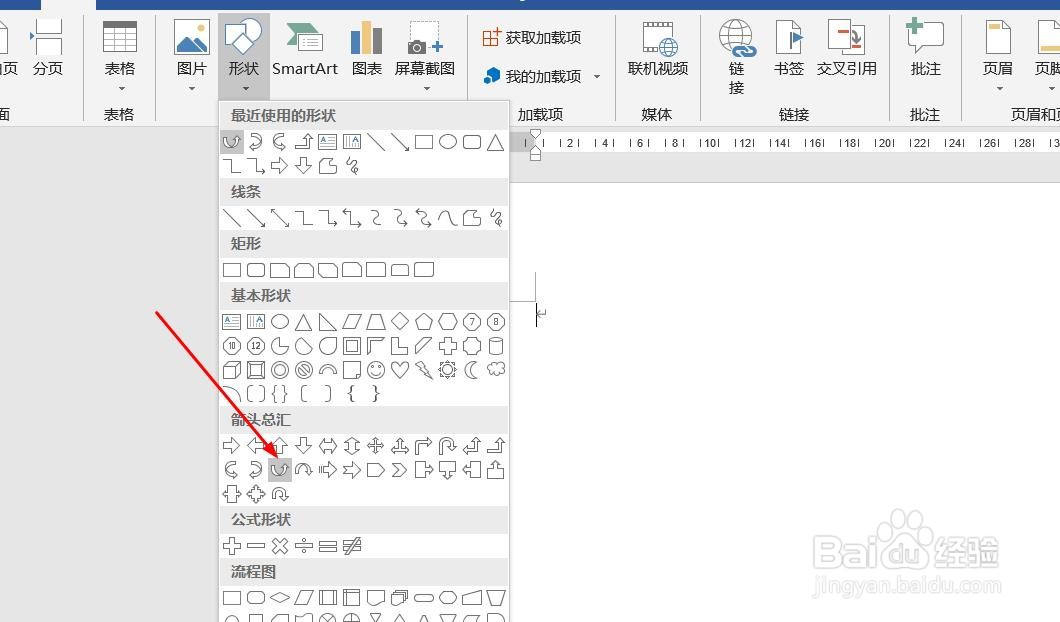Pick the block arc shape
The width and height of the screenshot is (1060, 622).
pos(328,370)
